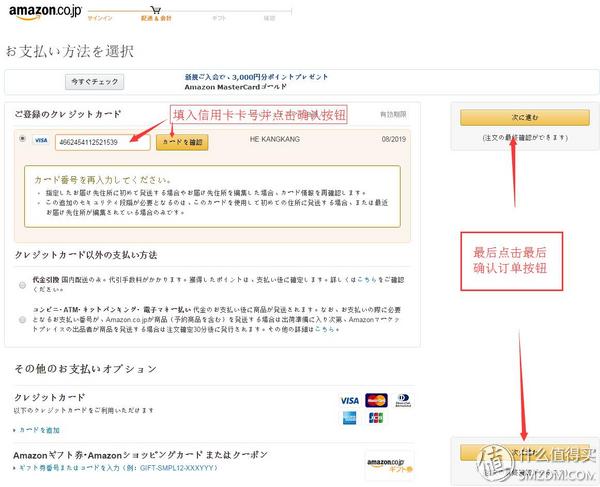Select the コンビニ・ATM payment radio button
This screenshot has width=600, height=487.
point(22,319)
